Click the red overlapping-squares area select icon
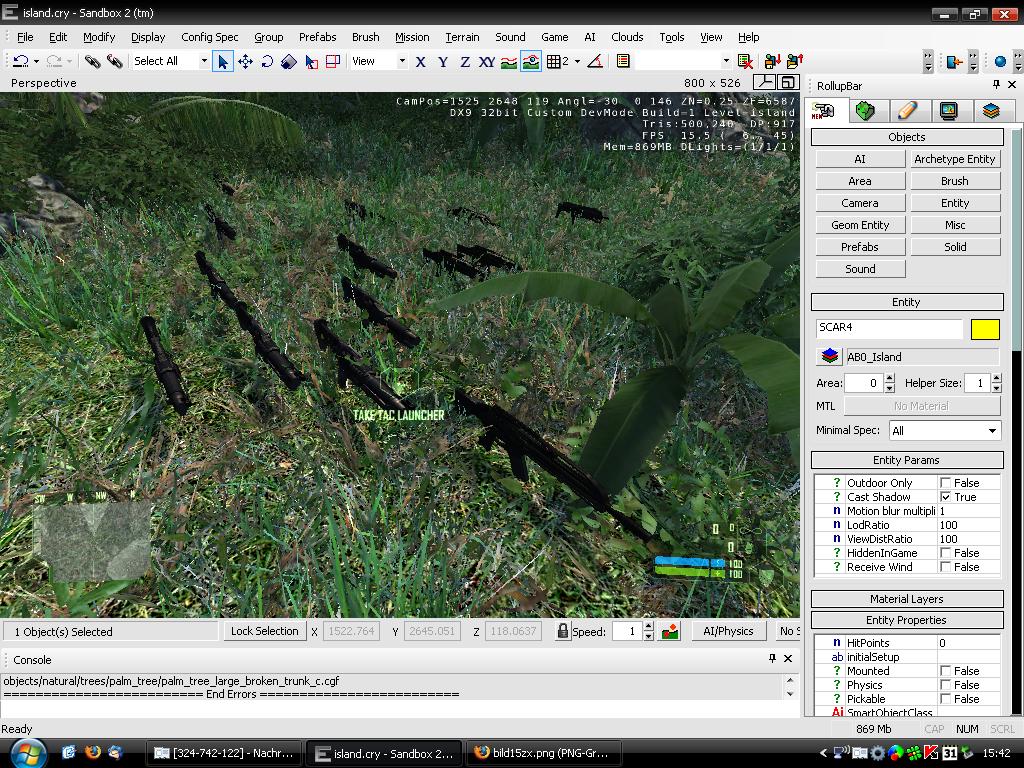1024x768 pixels. tap(333, 61)
